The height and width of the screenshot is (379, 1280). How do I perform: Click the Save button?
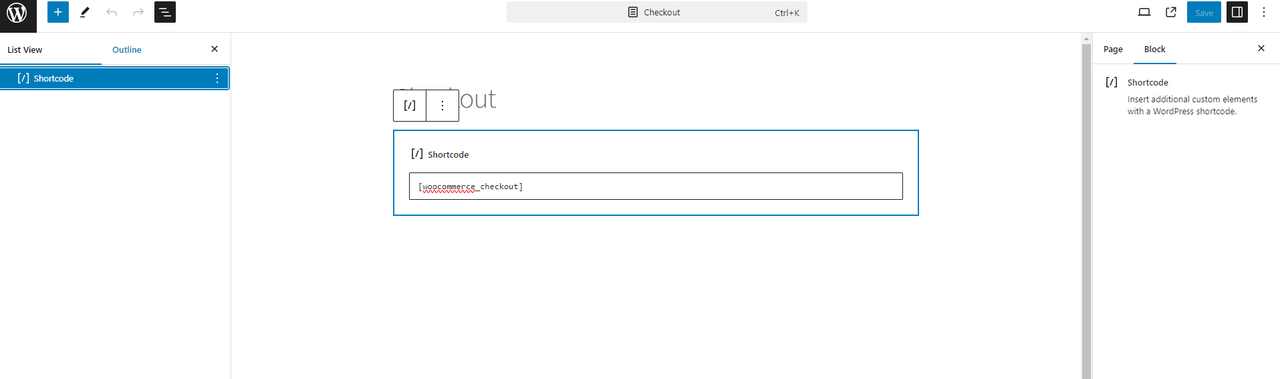[1204, 13]
